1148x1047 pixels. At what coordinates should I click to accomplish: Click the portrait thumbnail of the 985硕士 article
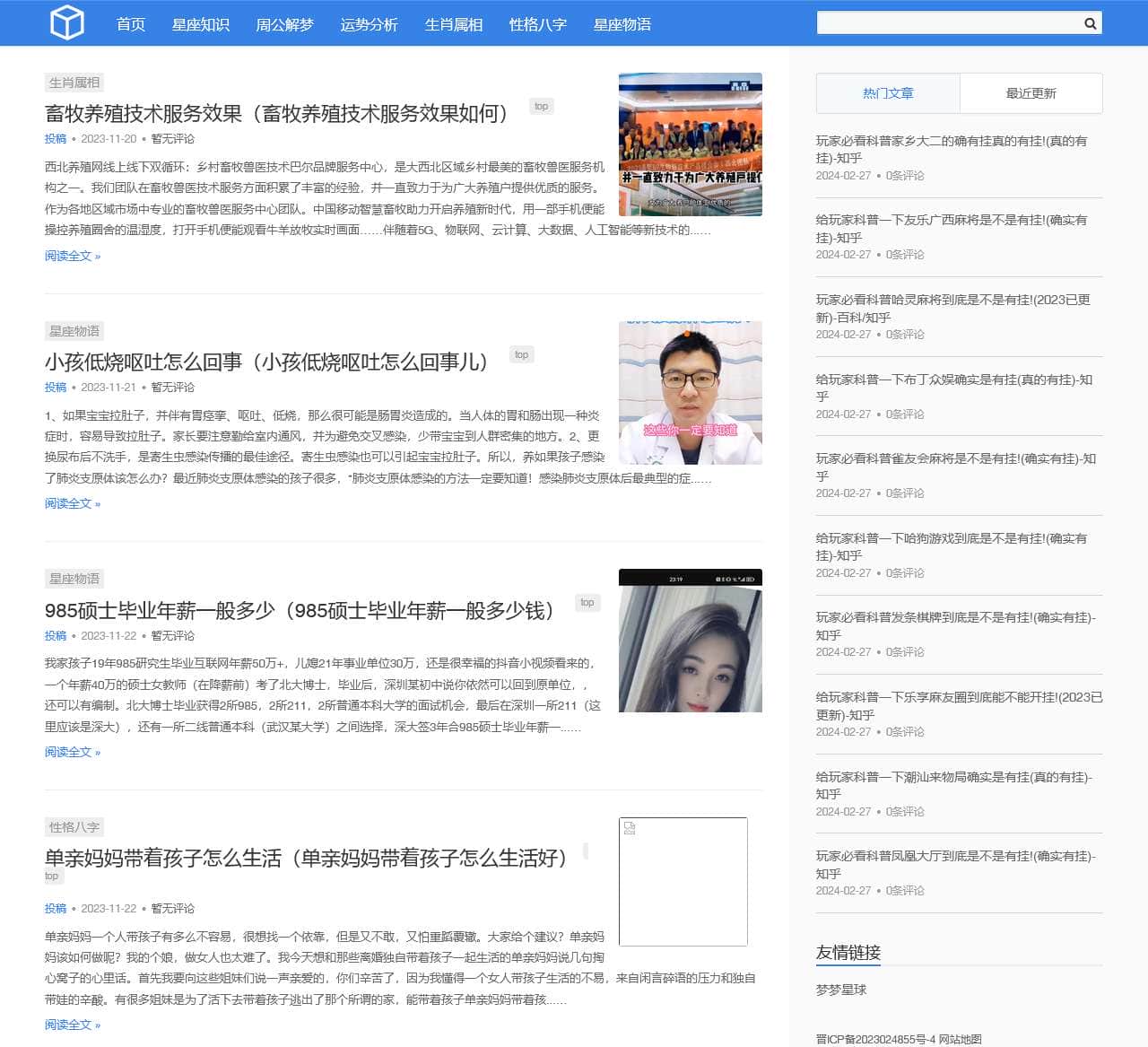[690, 641]
